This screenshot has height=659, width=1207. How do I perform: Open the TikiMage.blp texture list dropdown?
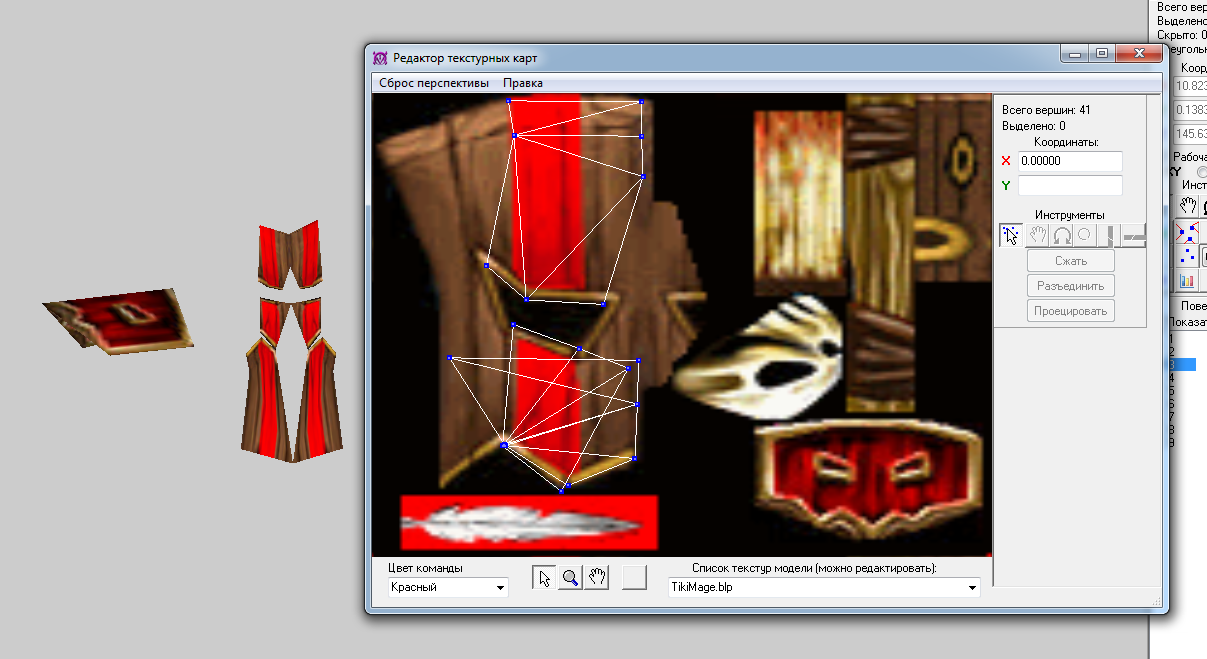(824, 587)
